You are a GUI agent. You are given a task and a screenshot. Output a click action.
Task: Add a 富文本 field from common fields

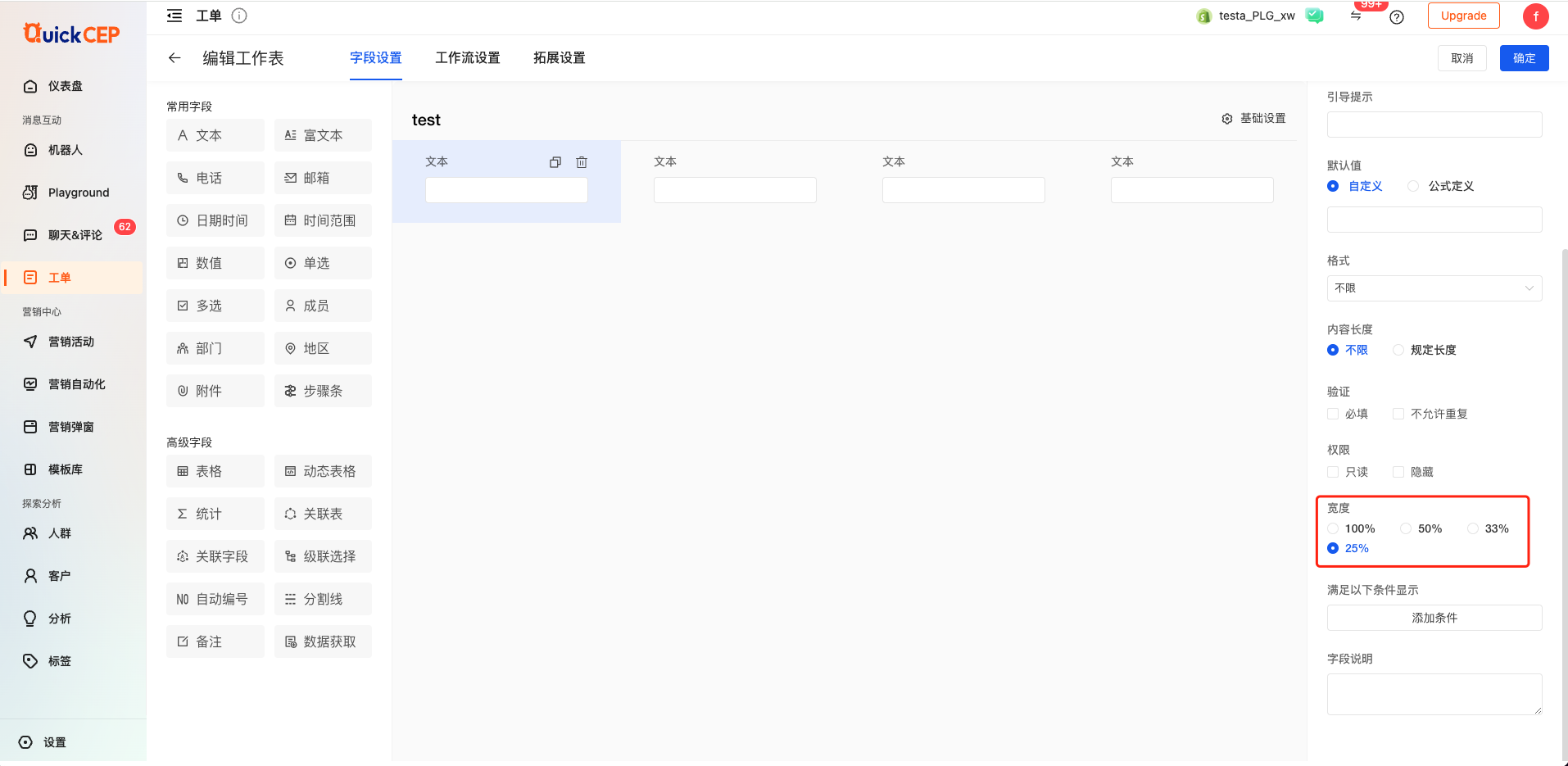pos(323,135)
